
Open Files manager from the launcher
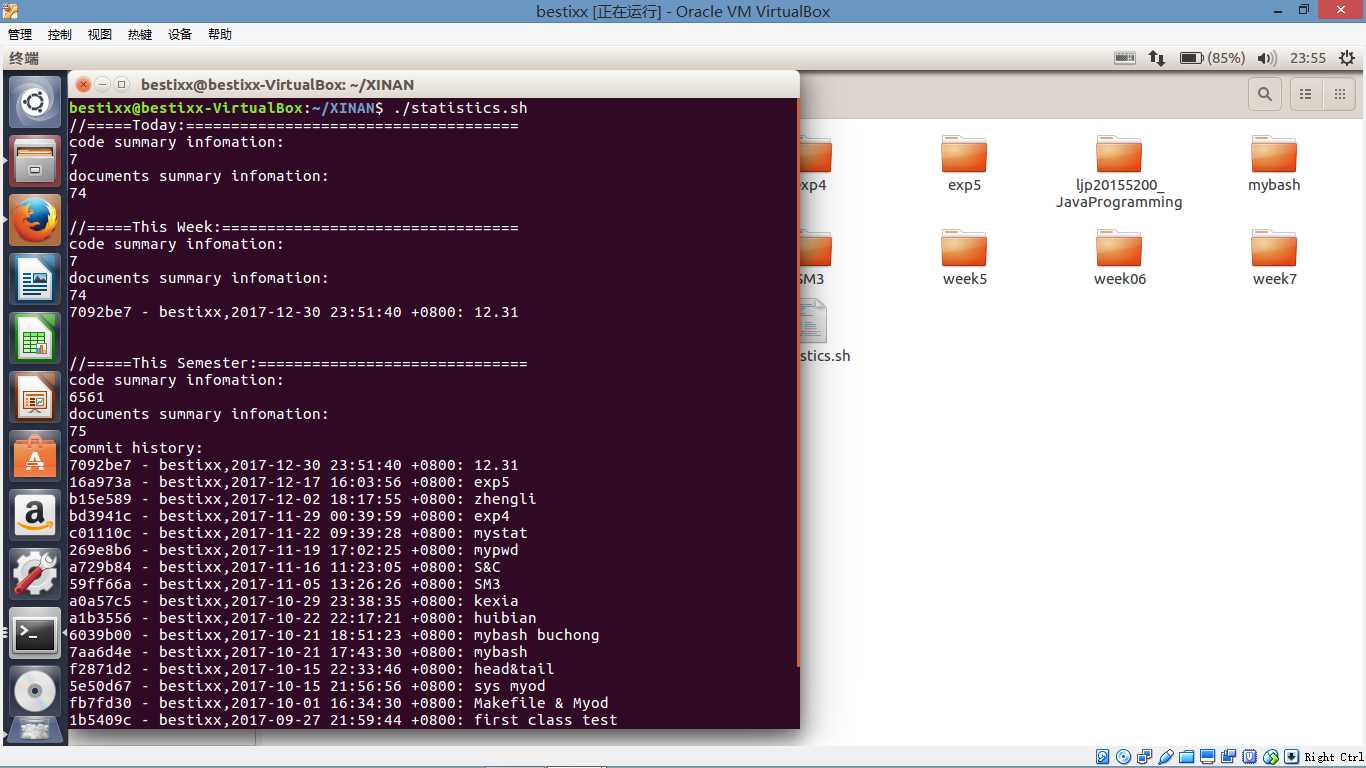[x=35, y=161]
